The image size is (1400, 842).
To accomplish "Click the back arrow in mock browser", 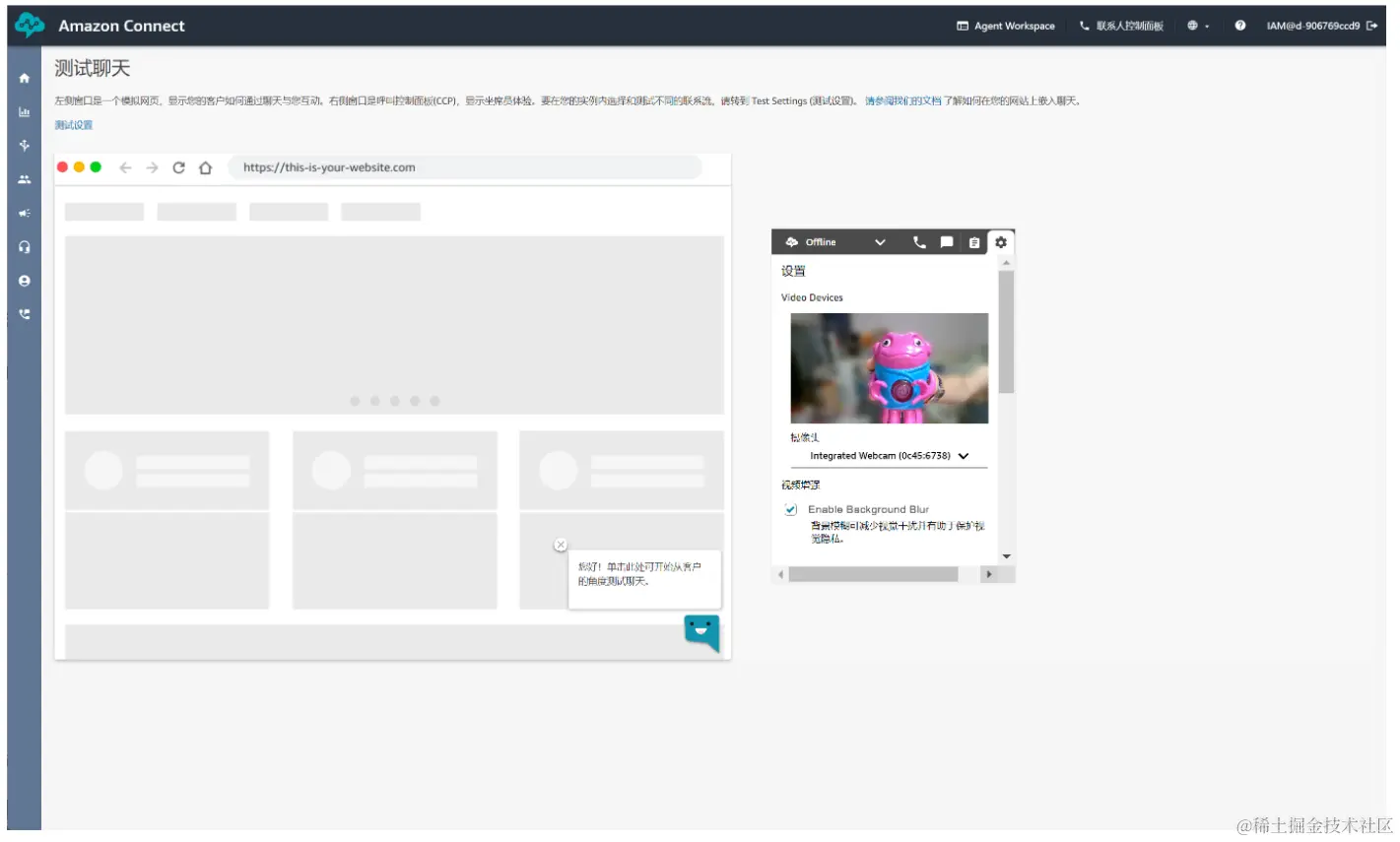I will coord(125,167).
